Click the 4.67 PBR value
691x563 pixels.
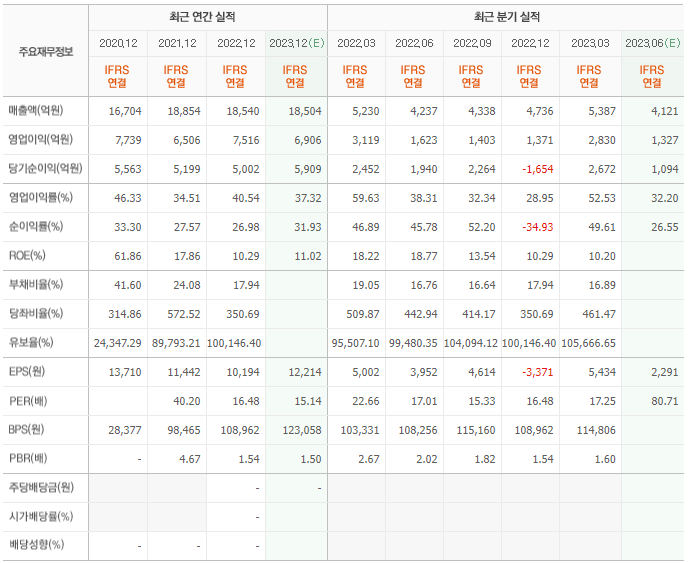click(190, 459)
